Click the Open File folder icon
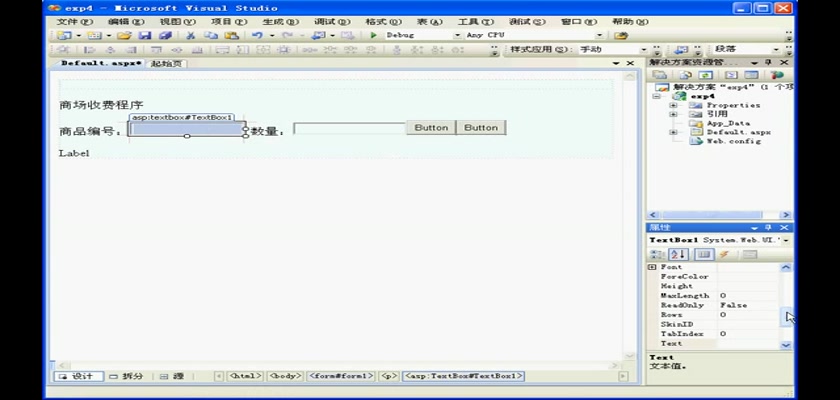 point(123,35)
